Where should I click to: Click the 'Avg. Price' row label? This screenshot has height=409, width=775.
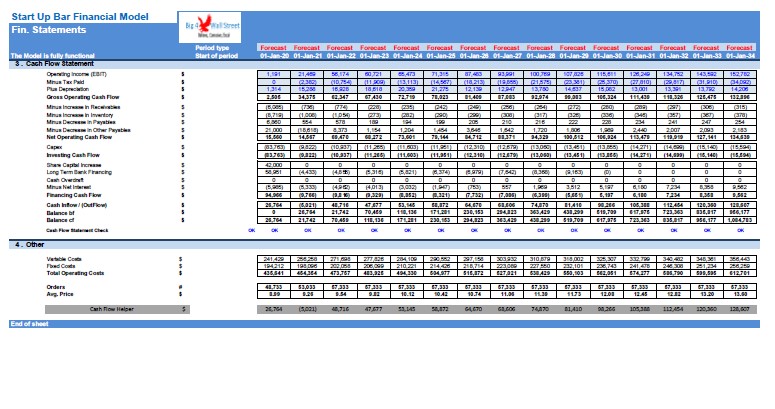click(x=60, y=294)
